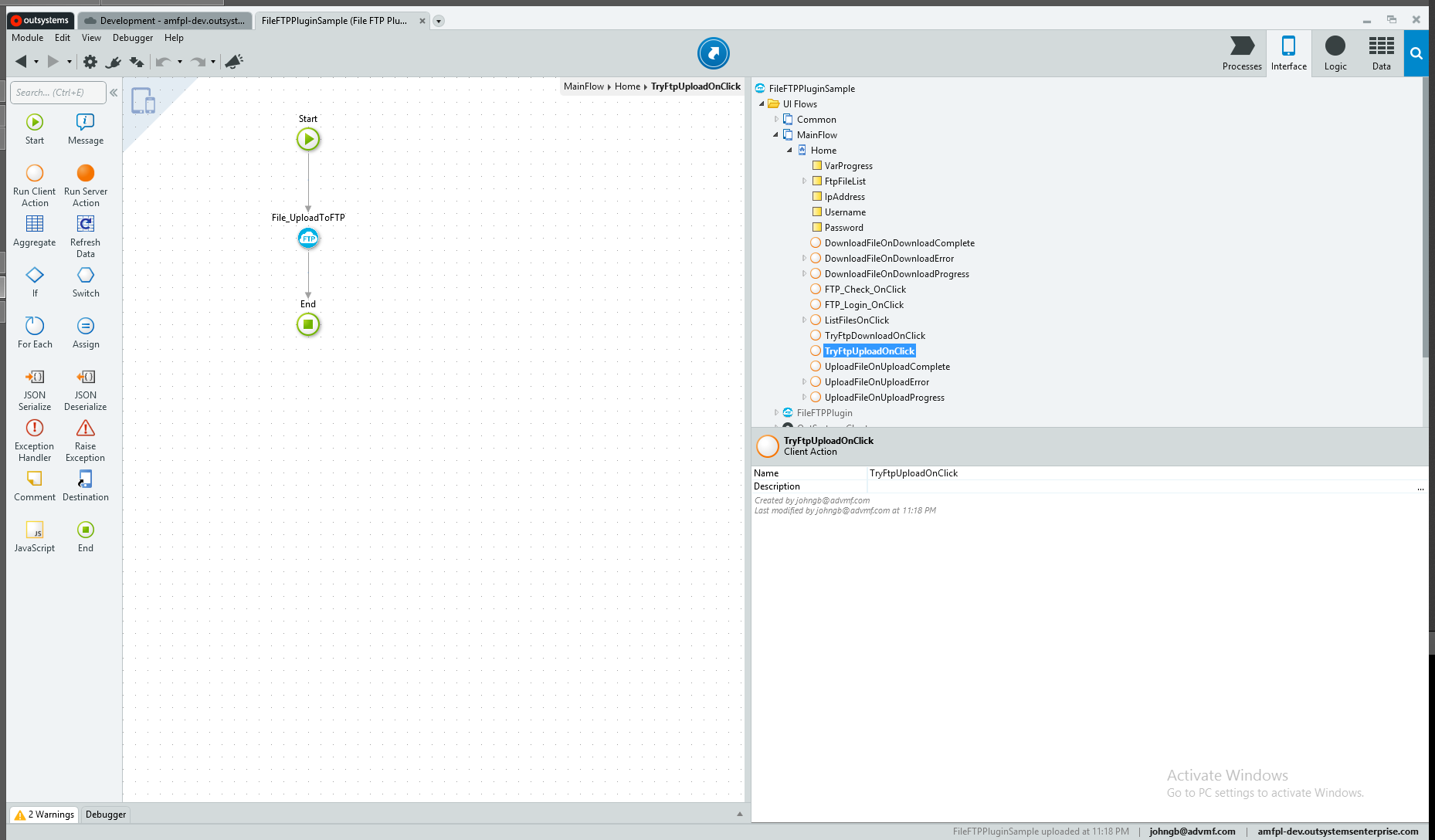The width and height of the screenshot is (1435, 840).
Task: Collapse the MainFlow node
Action: pos(775,135)
